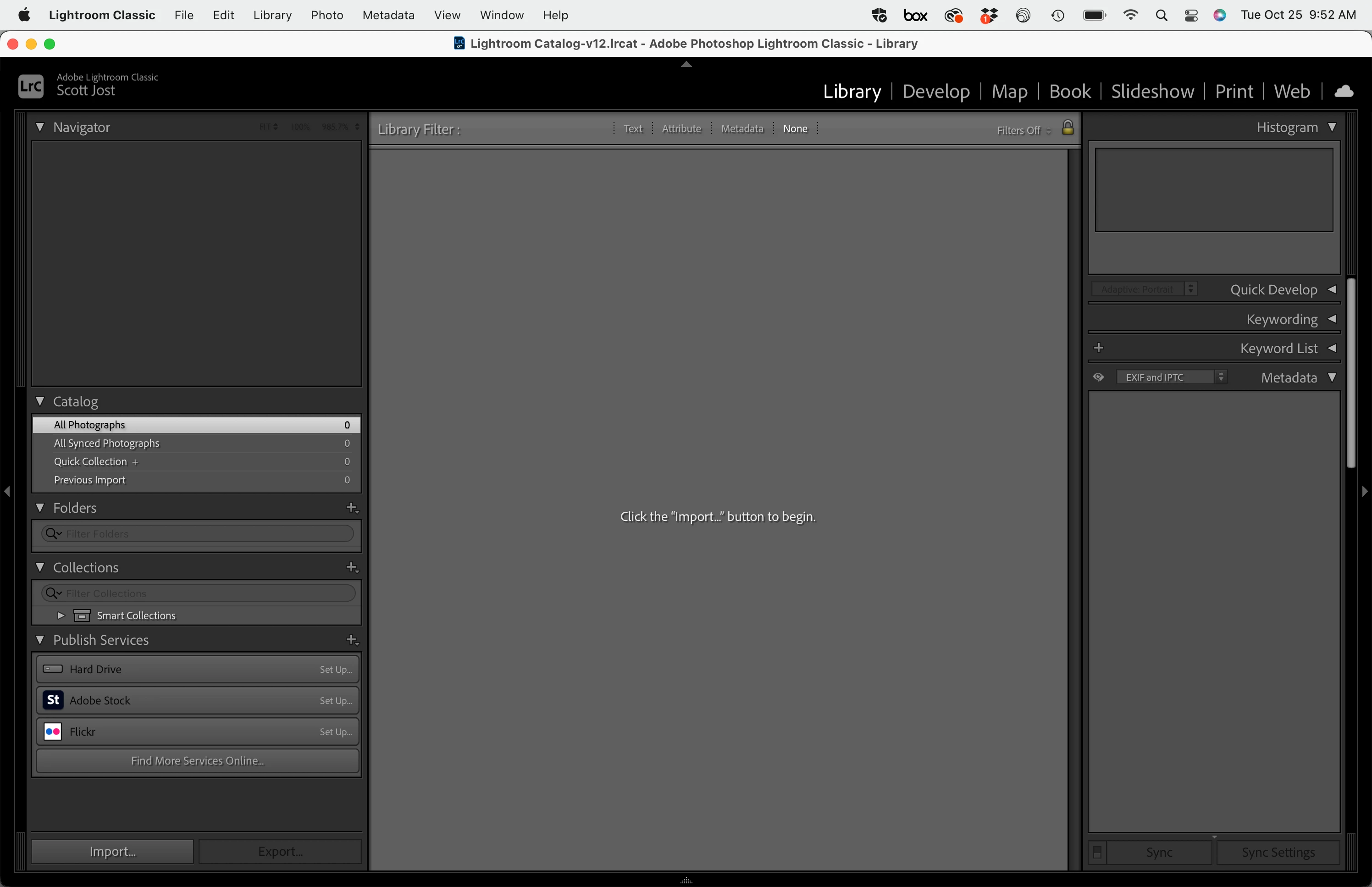Screen dimensions: 1372x887
Task: Click the Keyword List plus icon
Action: tap(1098, 348)
